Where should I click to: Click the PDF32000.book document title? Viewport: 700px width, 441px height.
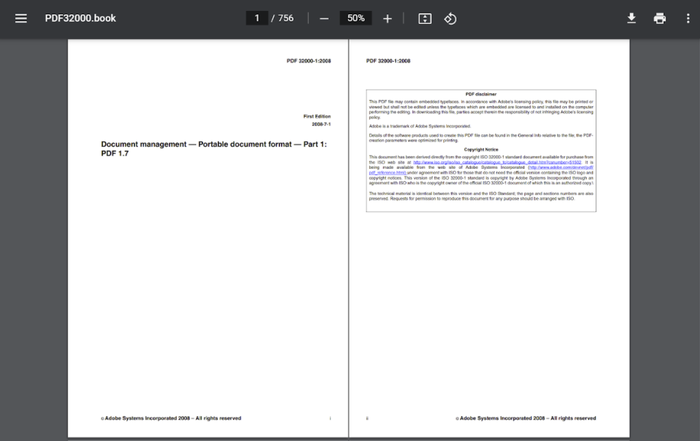80,18
